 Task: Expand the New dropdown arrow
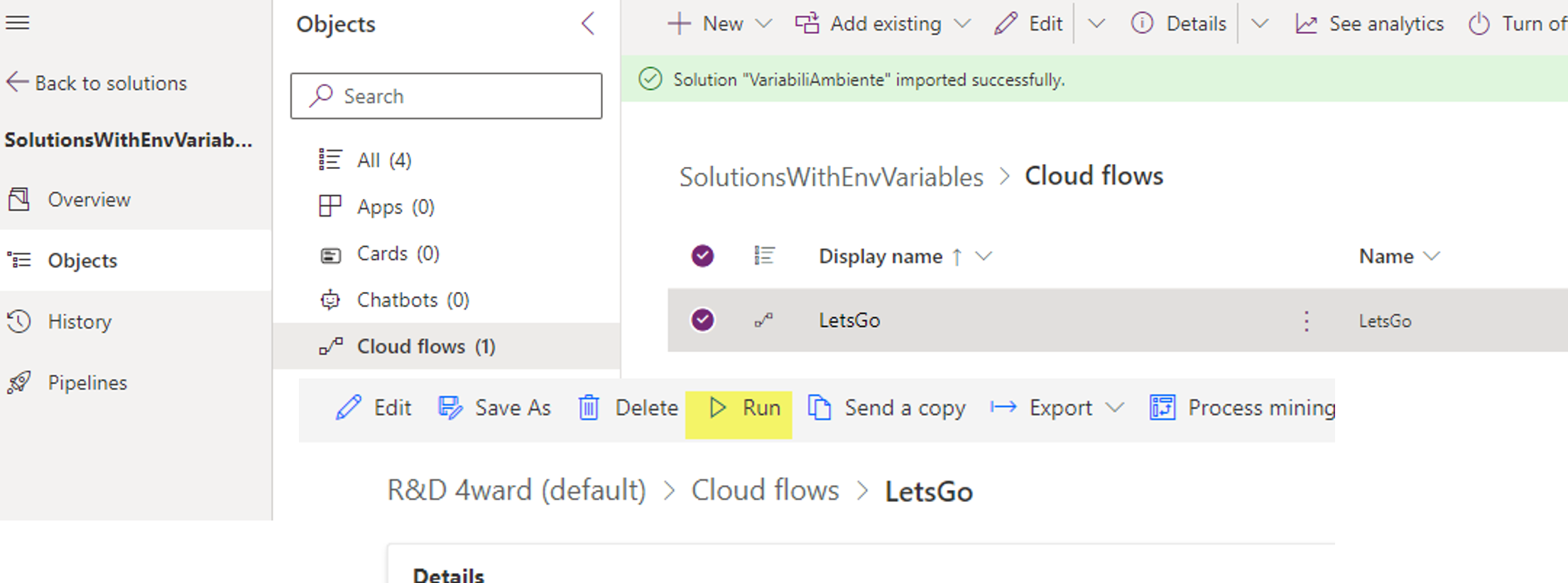(x=763, y=24)
